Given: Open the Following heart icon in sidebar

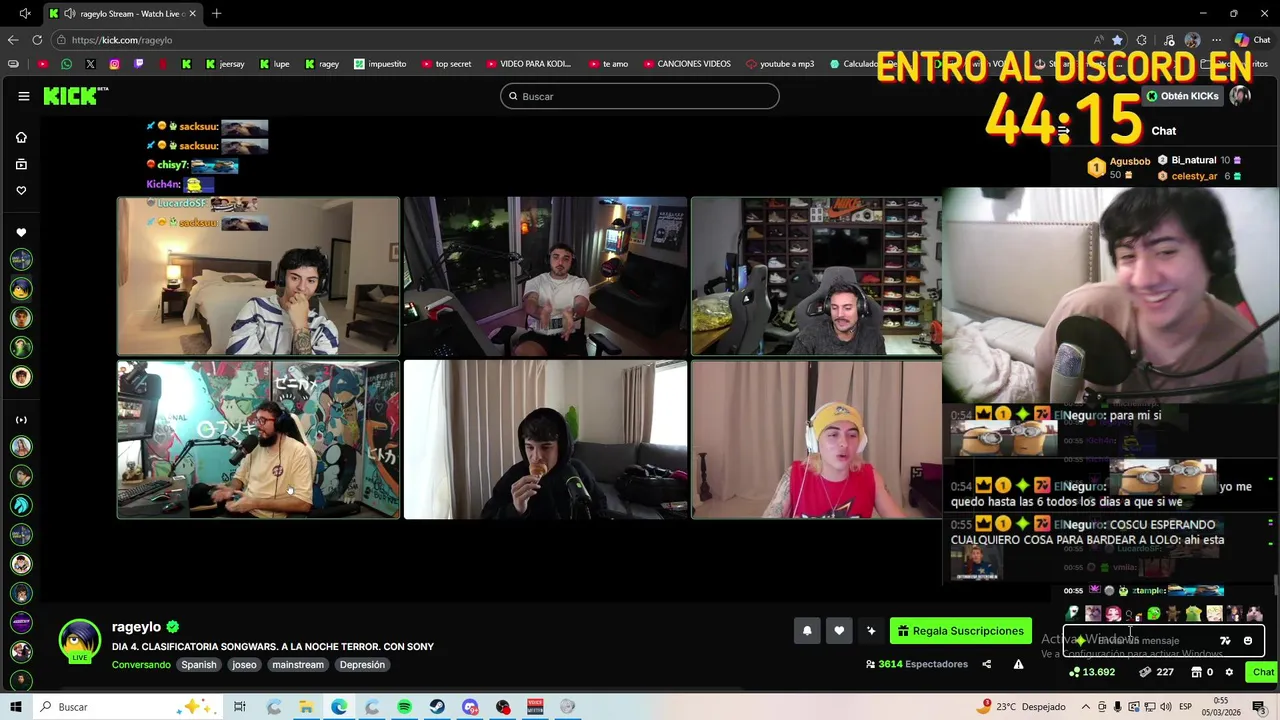Looking at the screenshot, I should click(21, 191).
